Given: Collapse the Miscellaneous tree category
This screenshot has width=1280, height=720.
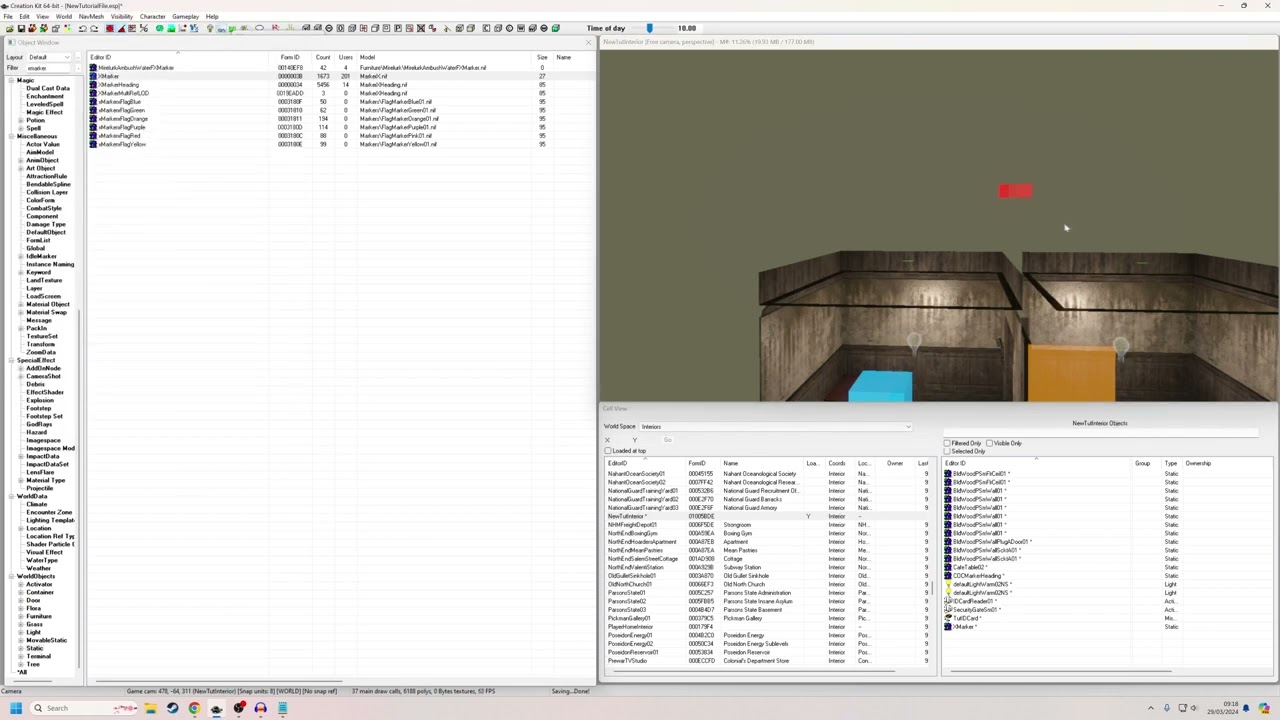Looking at the screenshot, I should pos(12,136).
